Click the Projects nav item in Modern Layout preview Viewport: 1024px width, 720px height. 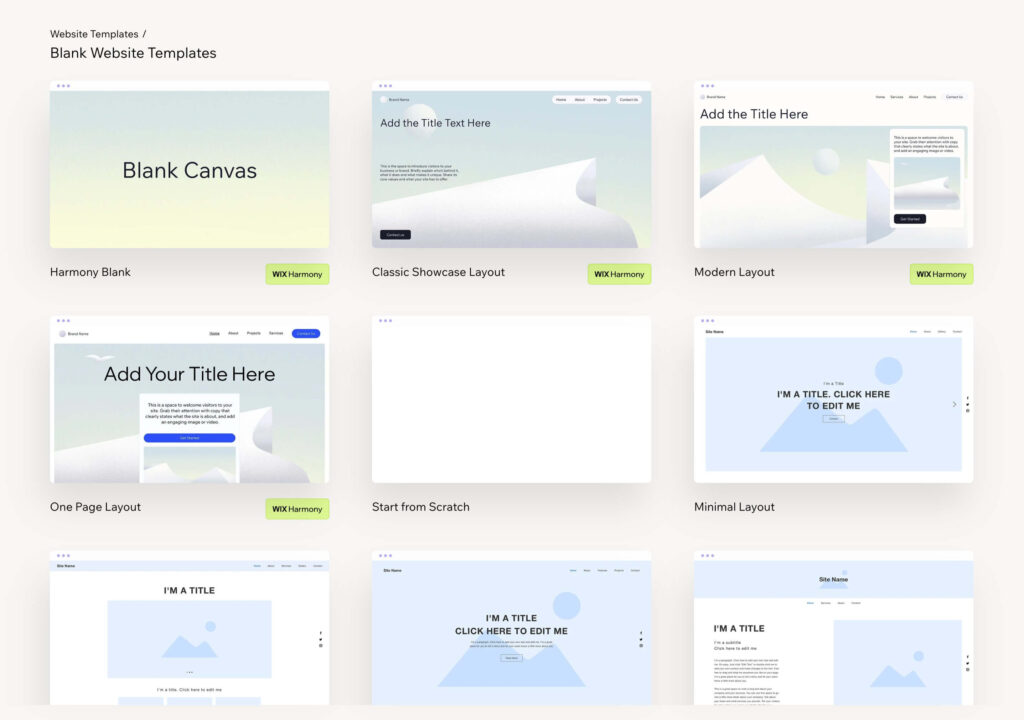click(x=930, y=97)
